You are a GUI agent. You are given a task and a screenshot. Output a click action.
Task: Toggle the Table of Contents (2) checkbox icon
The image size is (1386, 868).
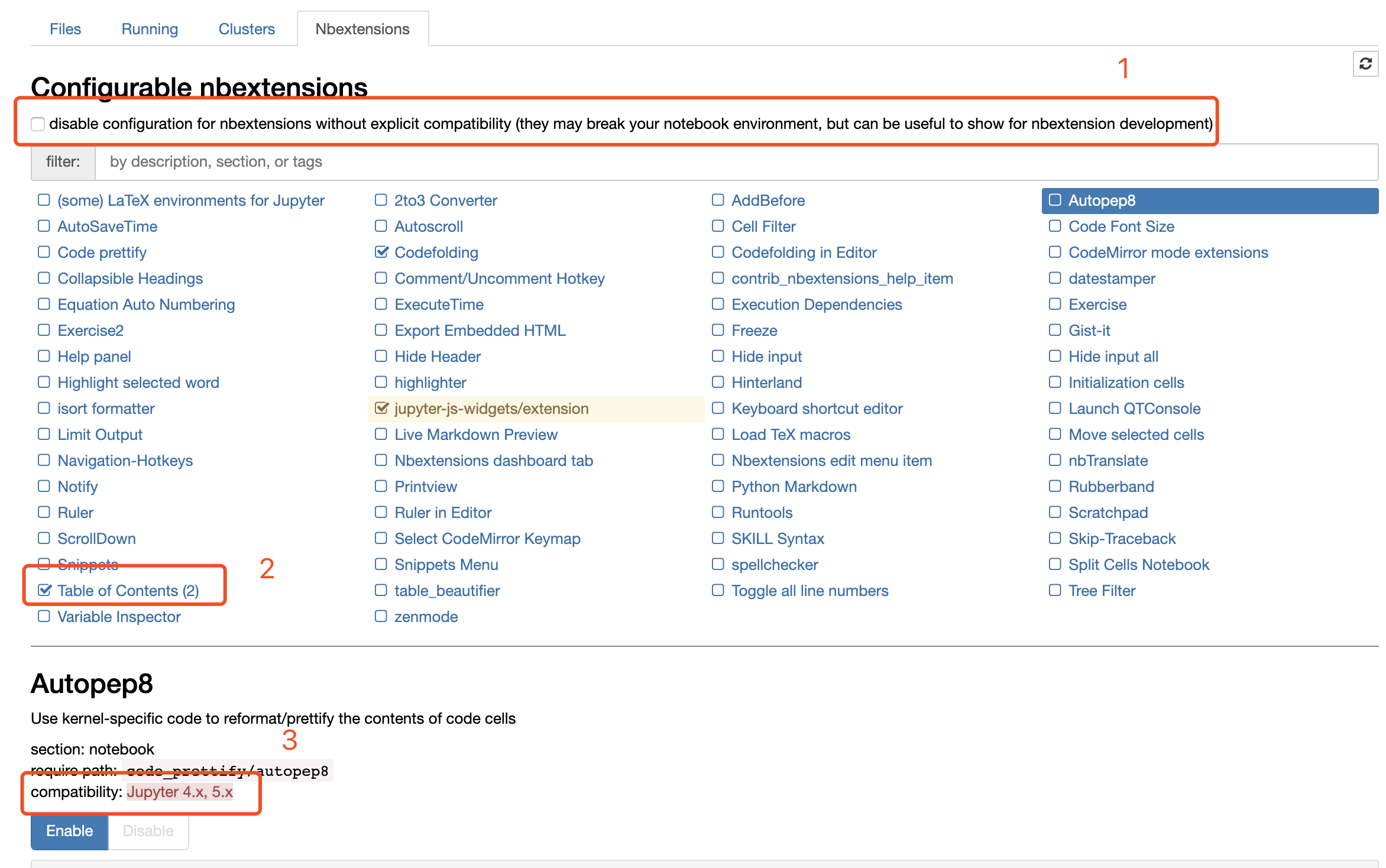pyautogui.click(x=44, y=590)
